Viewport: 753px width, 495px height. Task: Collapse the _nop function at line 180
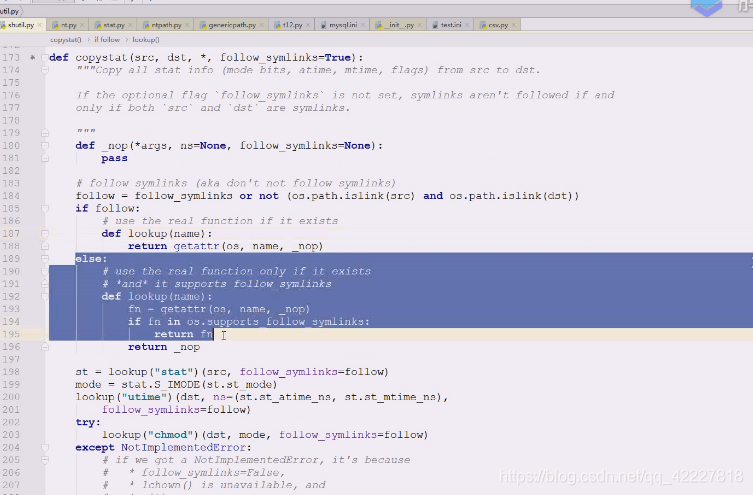pyautogui.click(x=45, y=145)
